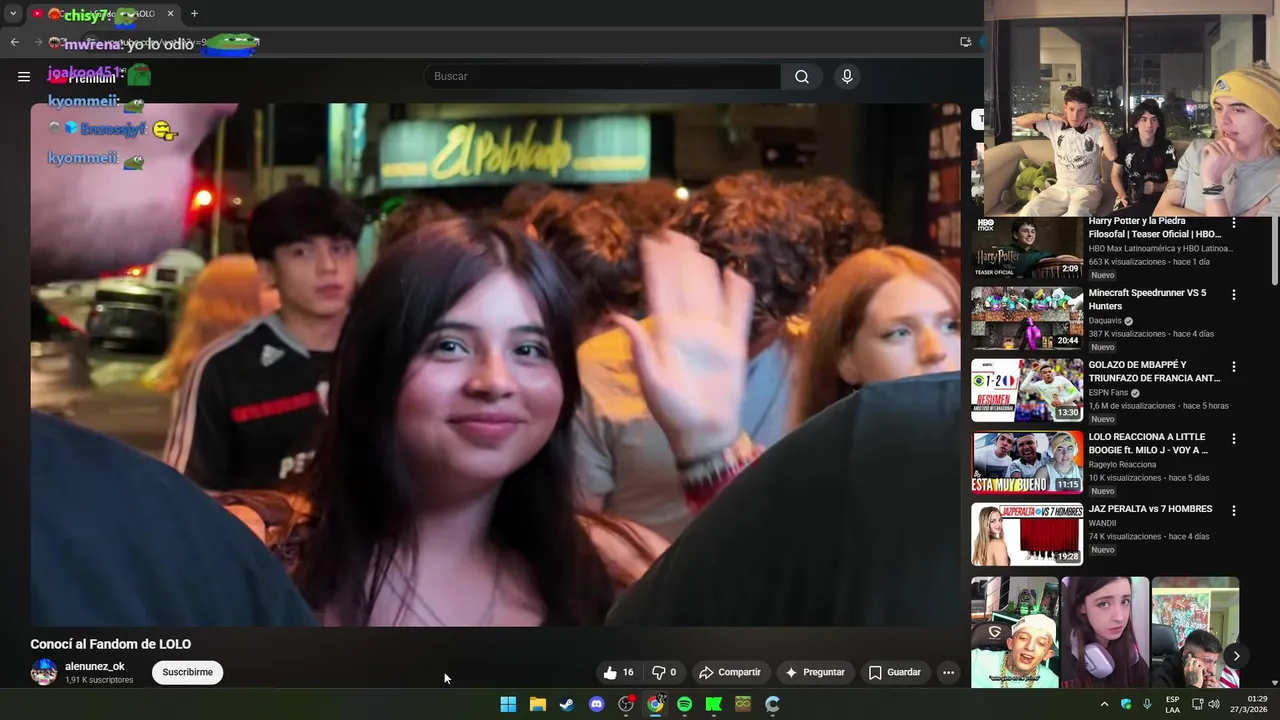Screen dimensions: 1280x720
Task: Open options menu for Golazo de Mbappé video
Action: [1234, 367]
